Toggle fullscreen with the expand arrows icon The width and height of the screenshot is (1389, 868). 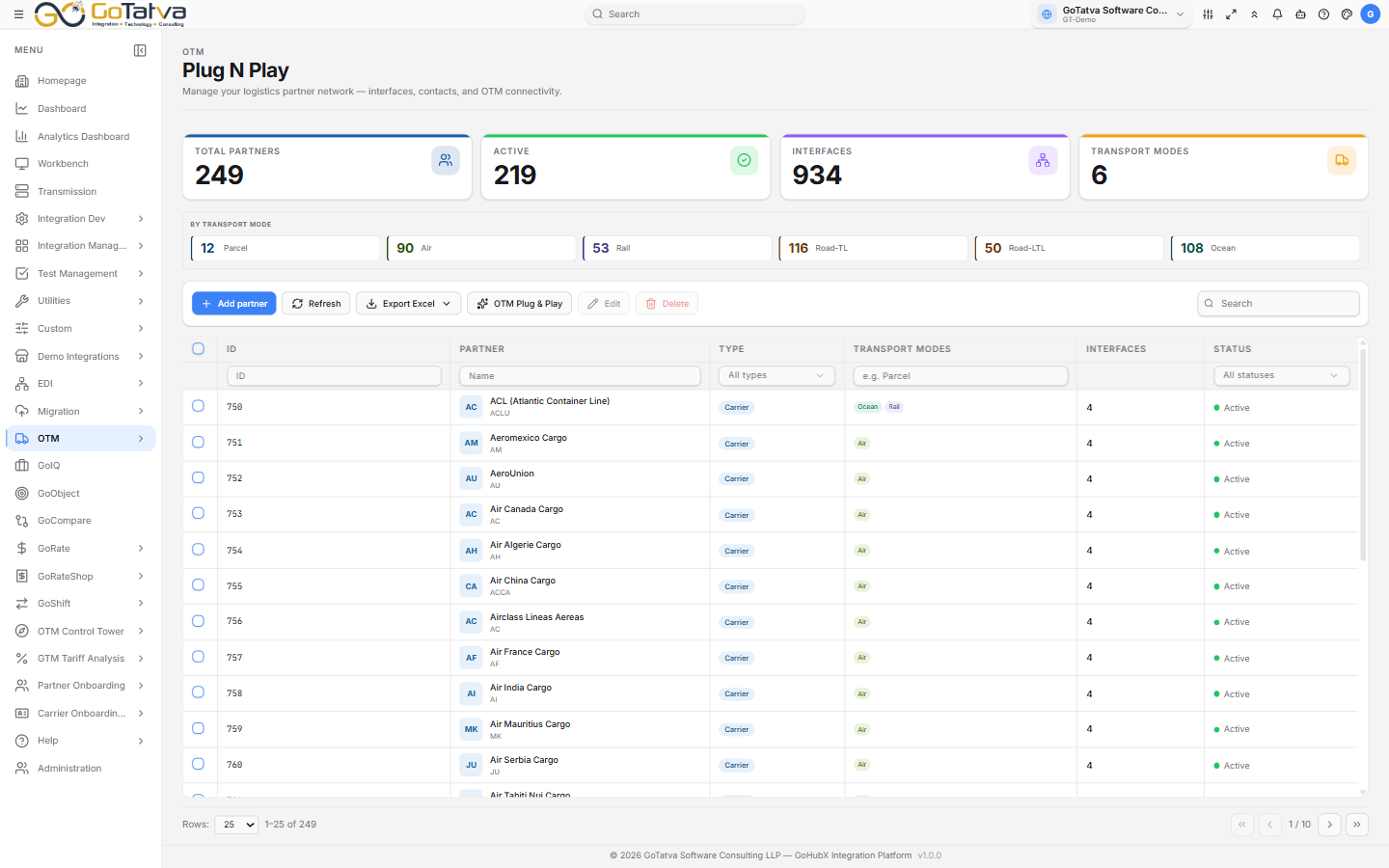(x=1231, y=14)
